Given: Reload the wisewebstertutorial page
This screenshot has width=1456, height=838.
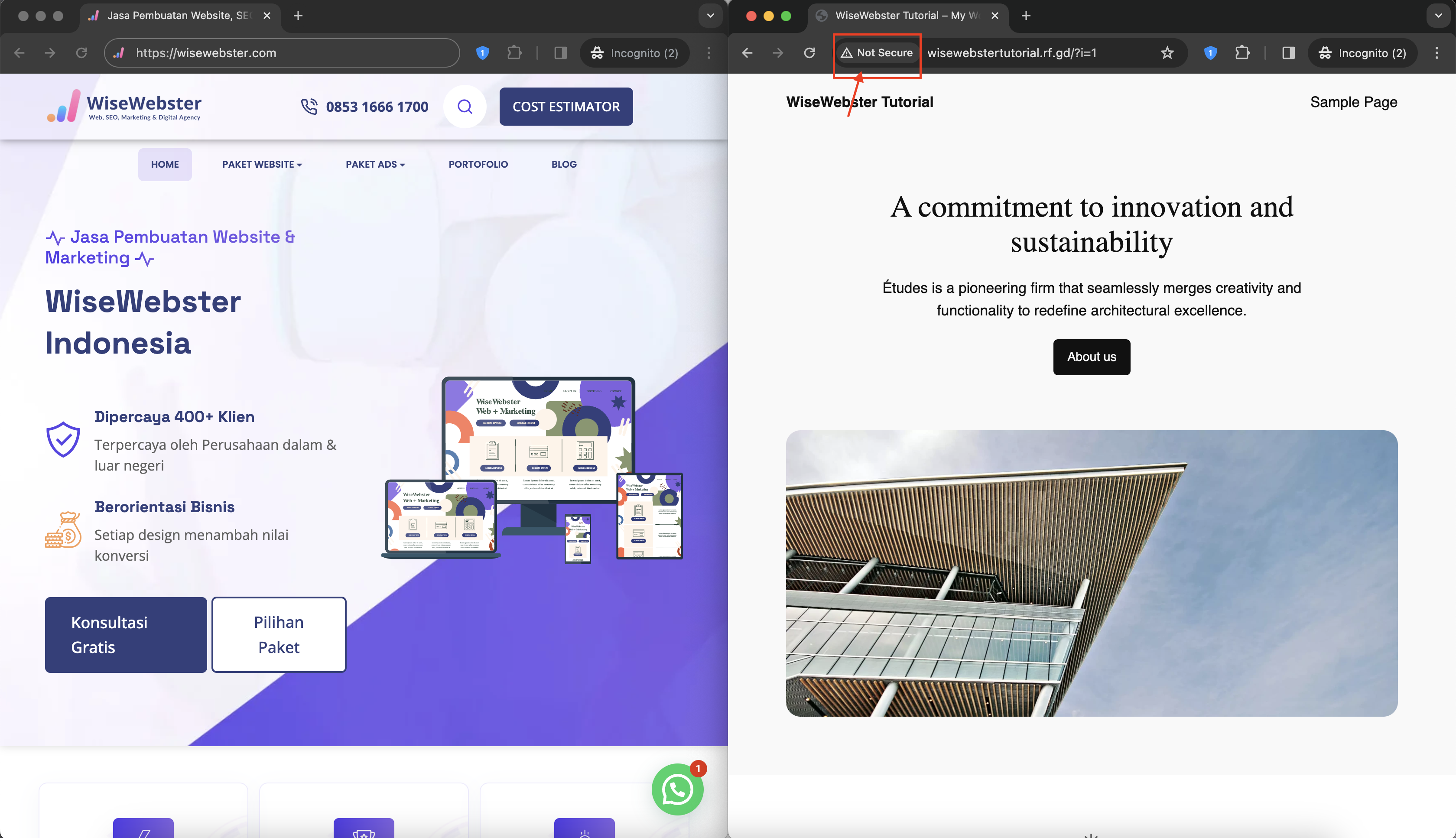Looking at the screenshot, I should click(x=809, y=53).
